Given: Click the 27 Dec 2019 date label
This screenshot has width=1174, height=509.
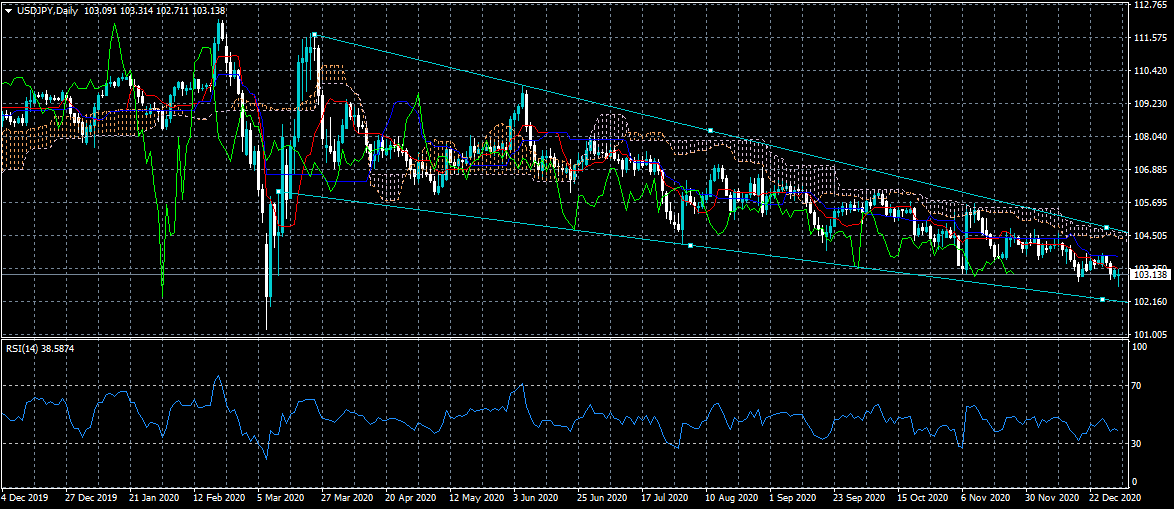Looking at the screenshot, I should click(91, 497).
